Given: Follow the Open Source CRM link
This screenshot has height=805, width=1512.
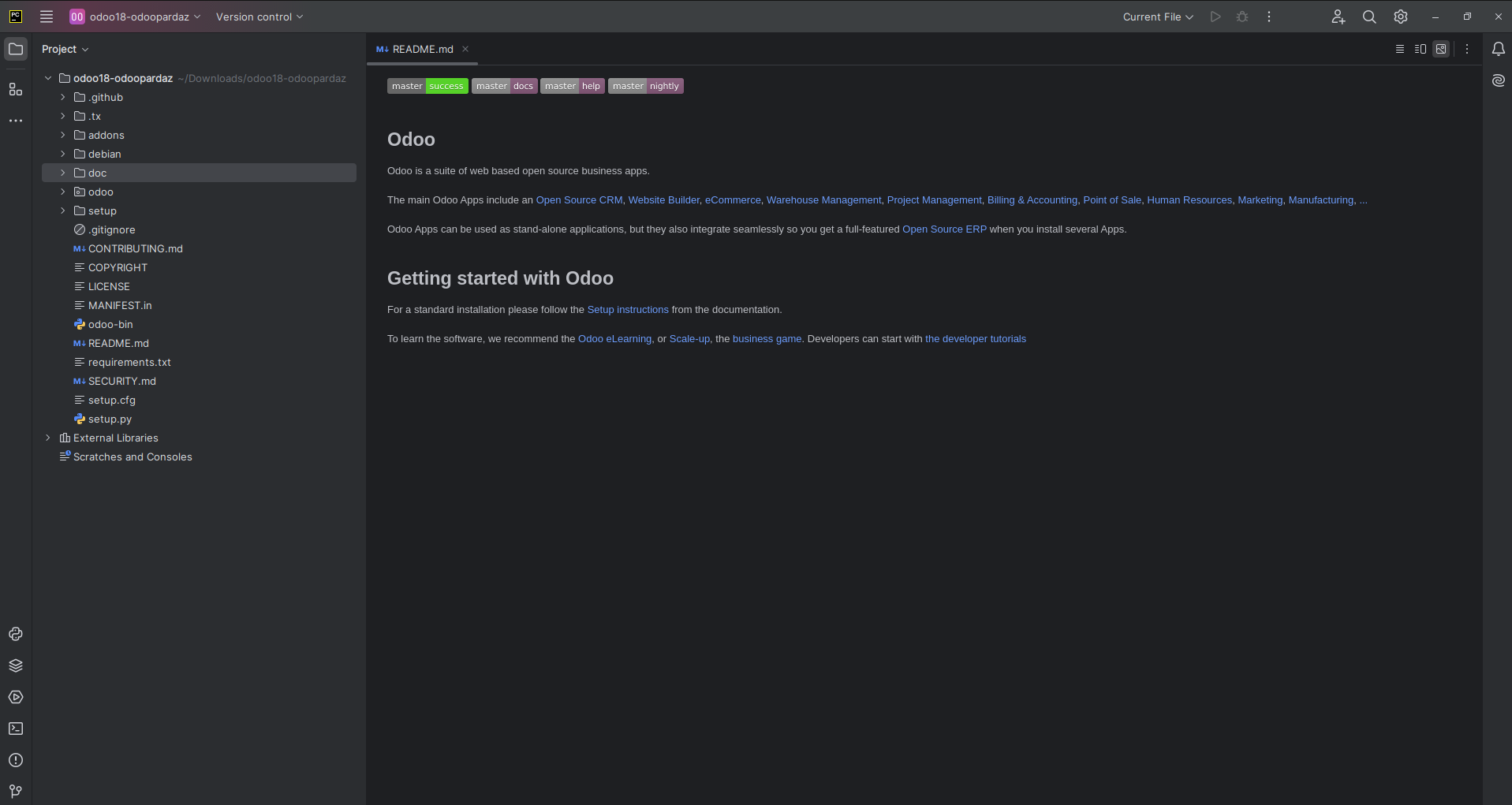Looking at the screenshot, I should click(579, 200).
